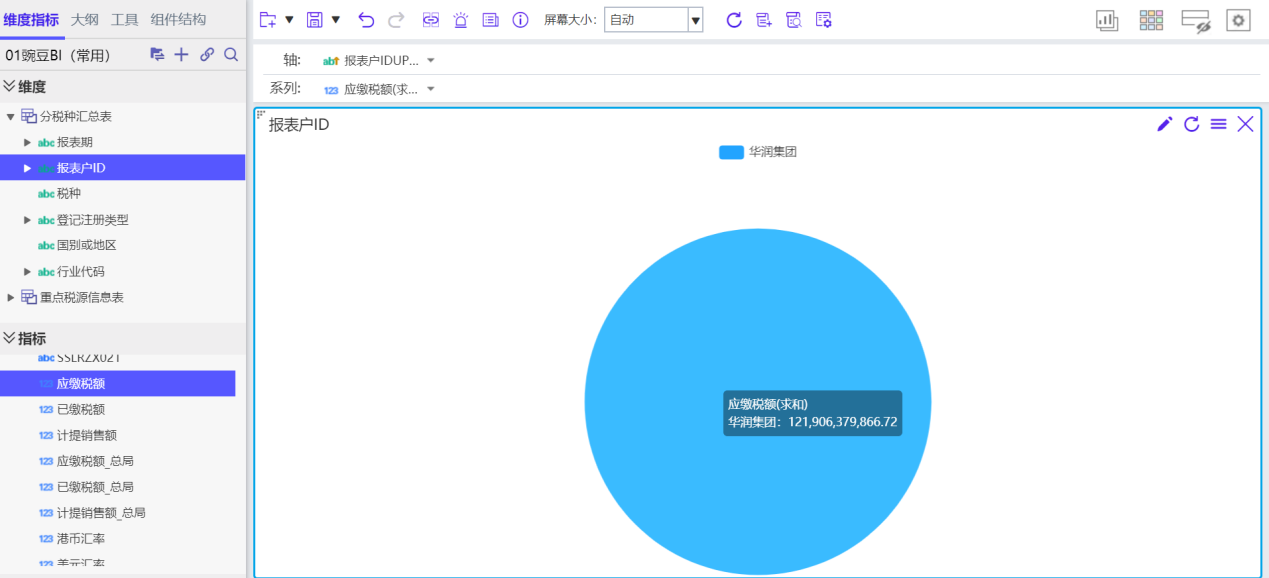This screenshot has height=578, width=1269.
Task: Select the 分税种汇总表 table
Action: (x=76, y=117)
